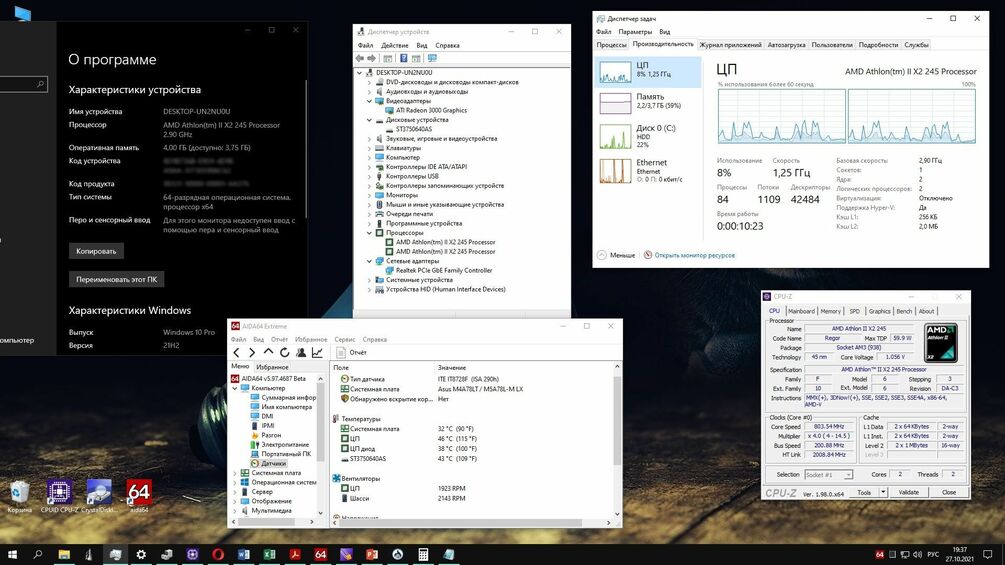Open the aida64 desktop shortcut

[139, 496]
